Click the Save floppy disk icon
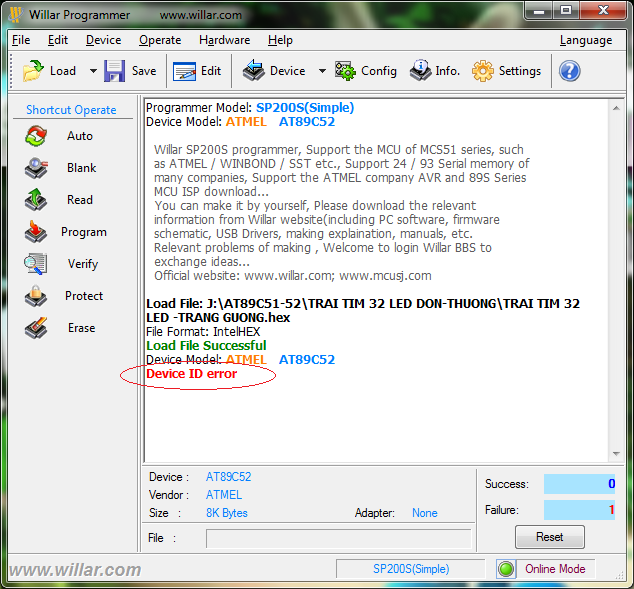Image resolution: width=634 pixels, height=589 pixels. click(114, 71)
